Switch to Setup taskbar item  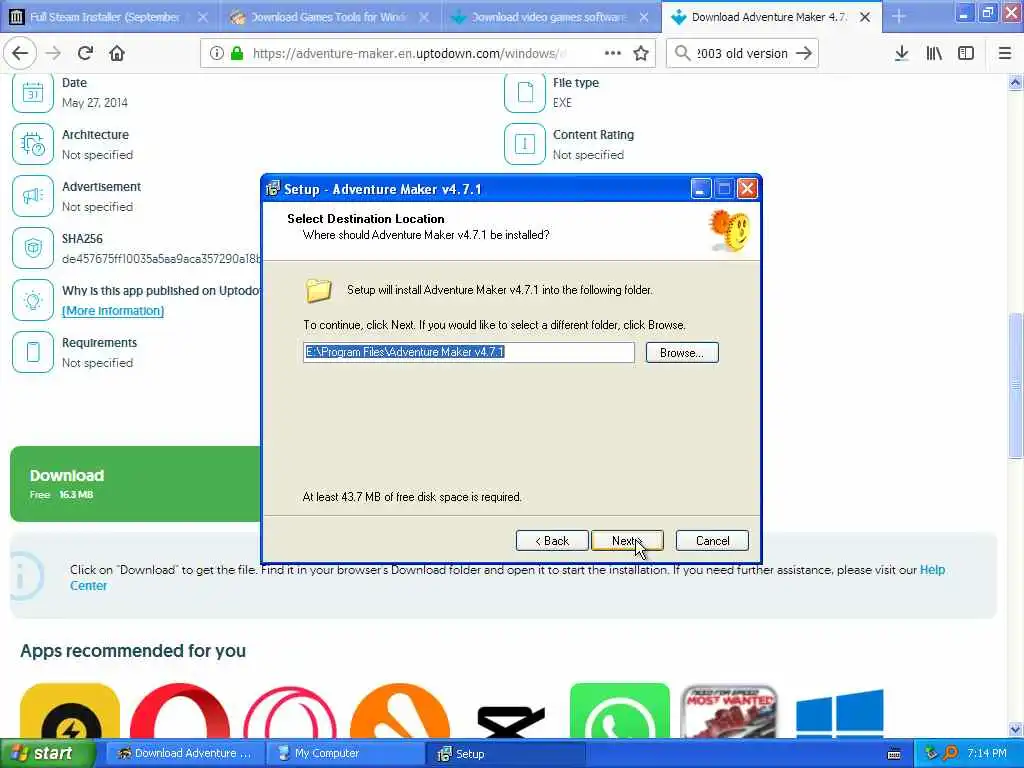pyautogui.click(x=504, y=753)
